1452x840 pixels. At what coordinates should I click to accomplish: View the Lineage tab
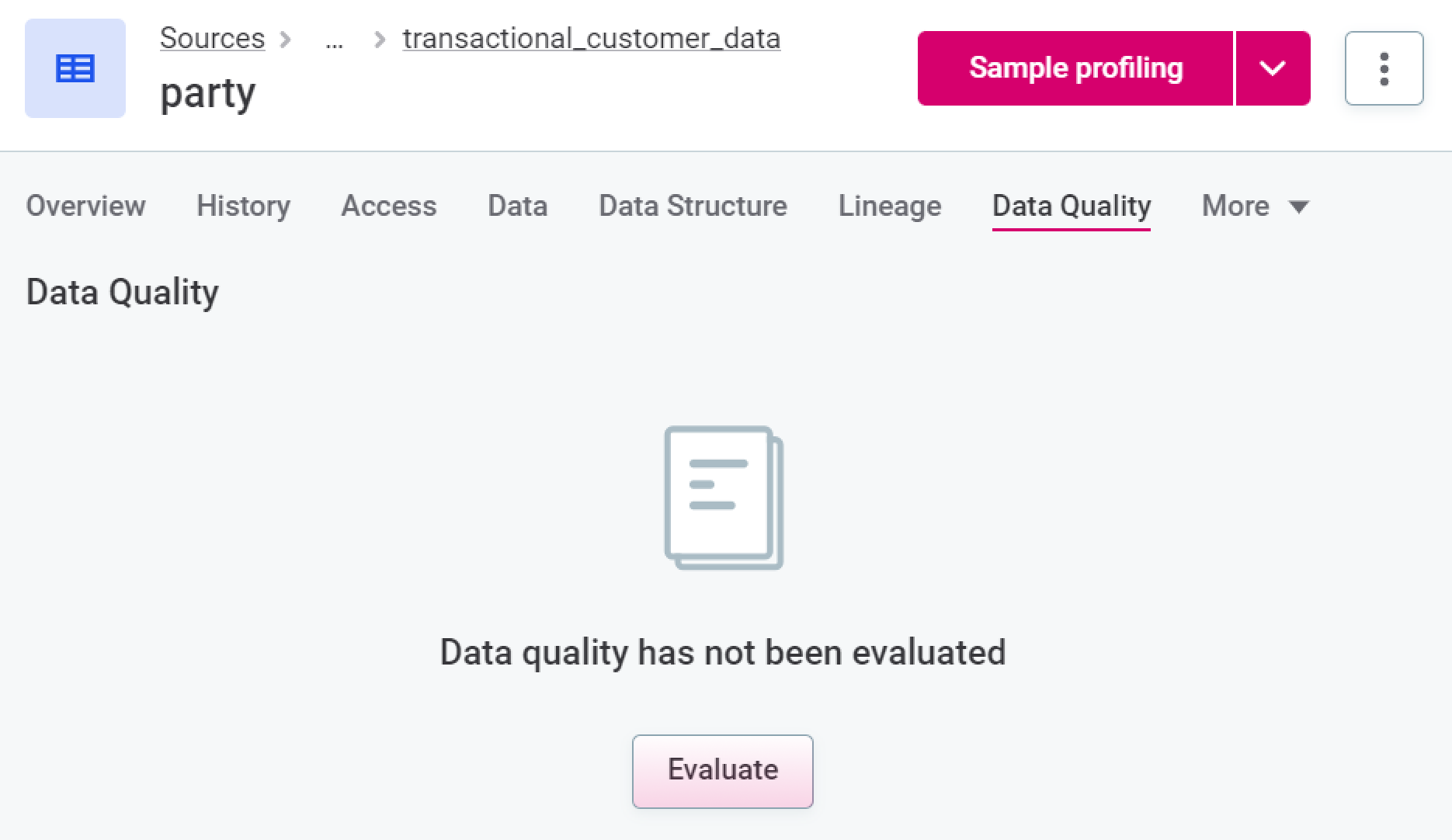tap(889, 206)
